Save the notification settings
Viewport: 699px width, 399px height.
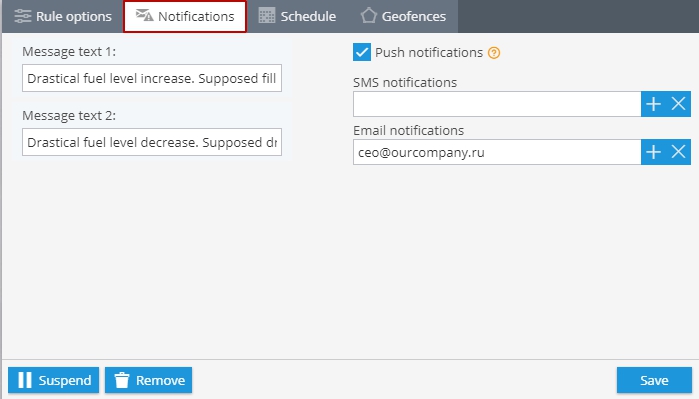[654, 380]
